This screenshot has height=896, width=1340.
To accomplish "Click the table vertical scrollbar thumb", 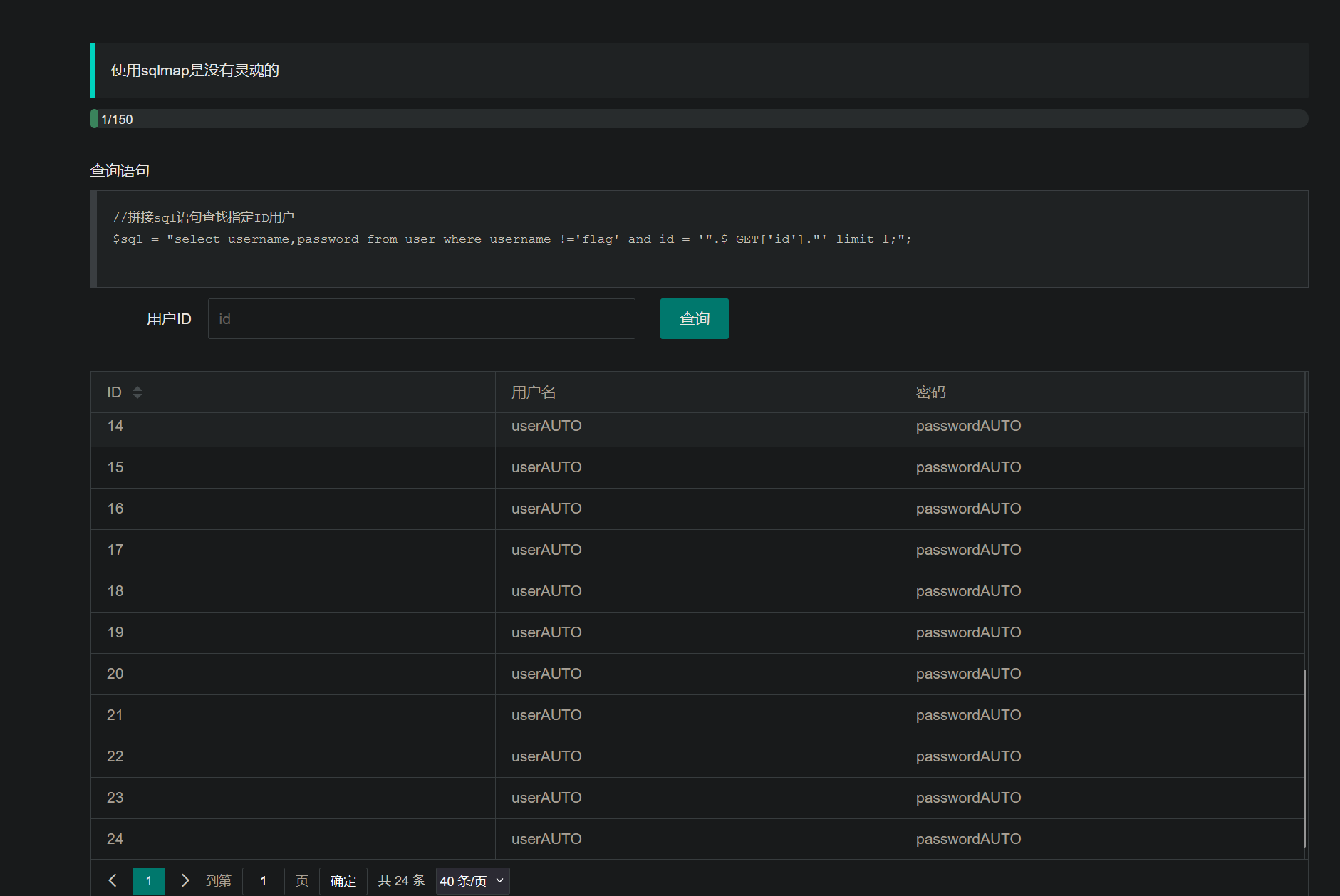I will (1304, 758).
